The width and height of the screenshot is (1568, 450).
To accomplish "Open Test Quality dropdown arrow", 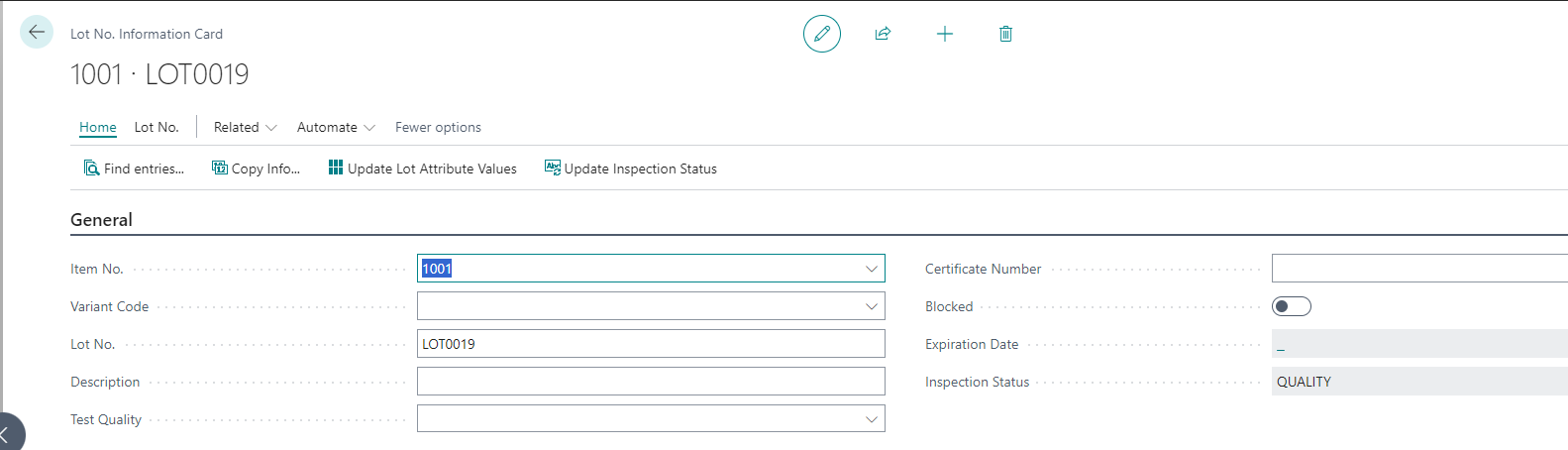I will [x=872, y=419].
